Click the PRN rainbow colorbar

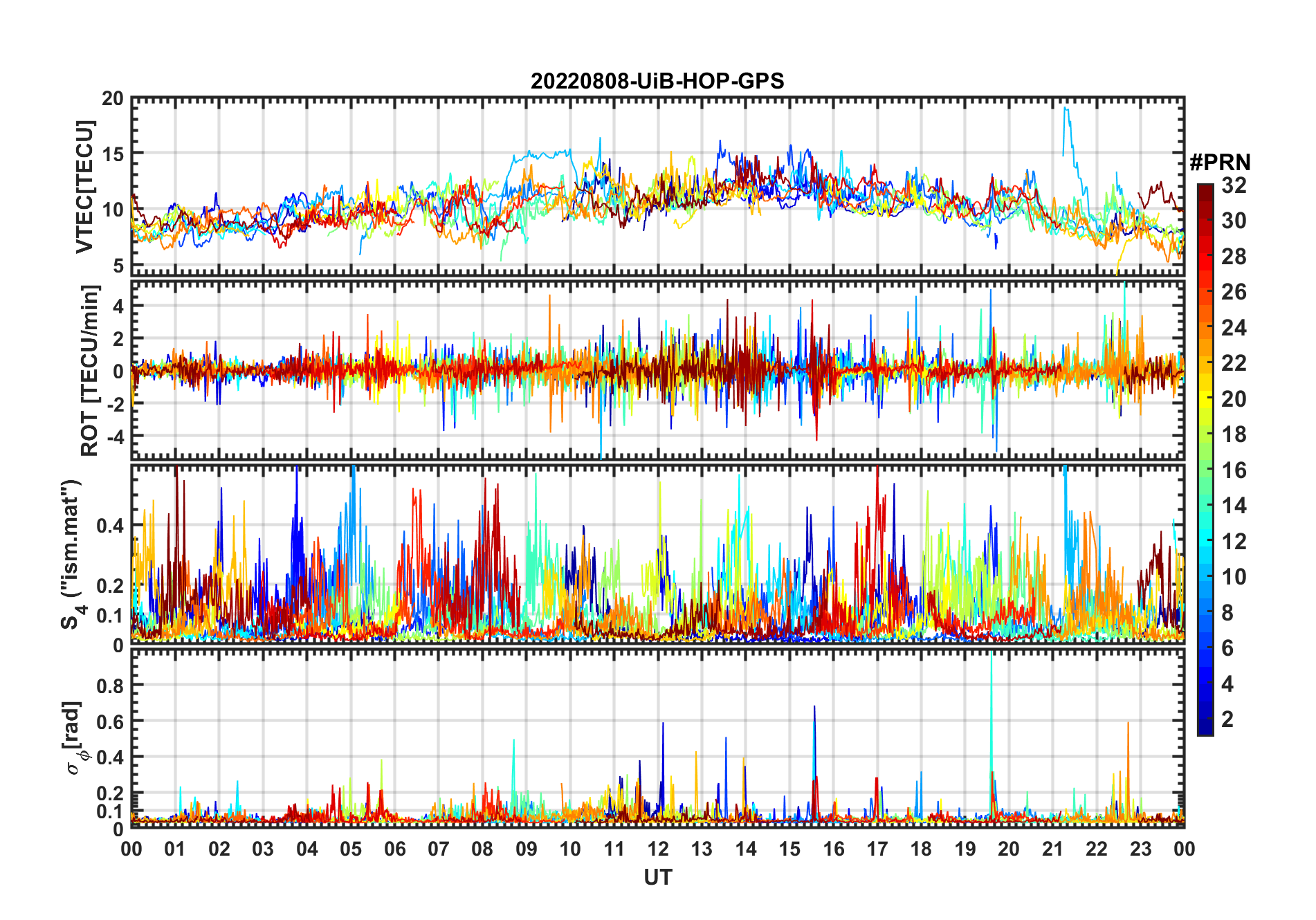click(x=1205, y=459)
